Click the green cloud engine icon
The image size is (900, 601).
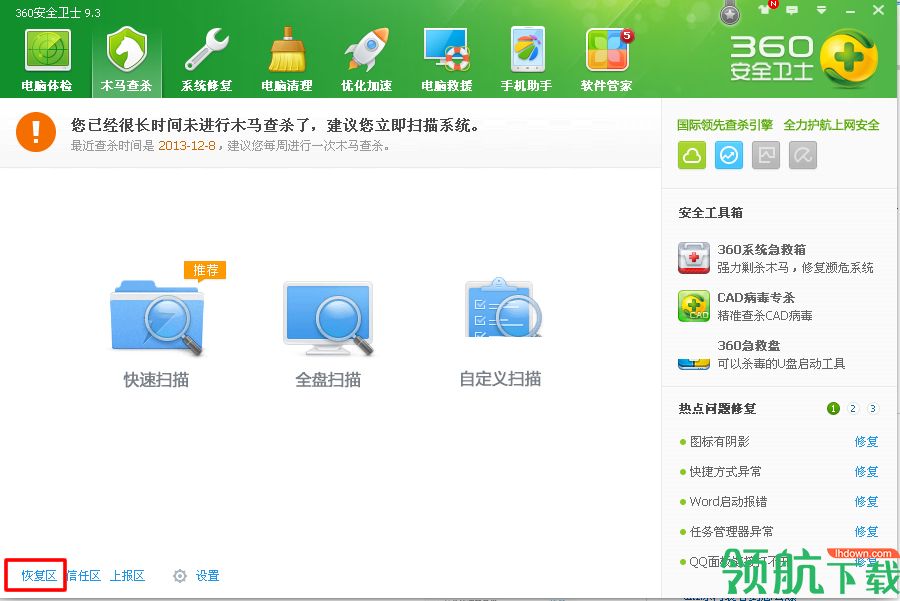point(692,155)
